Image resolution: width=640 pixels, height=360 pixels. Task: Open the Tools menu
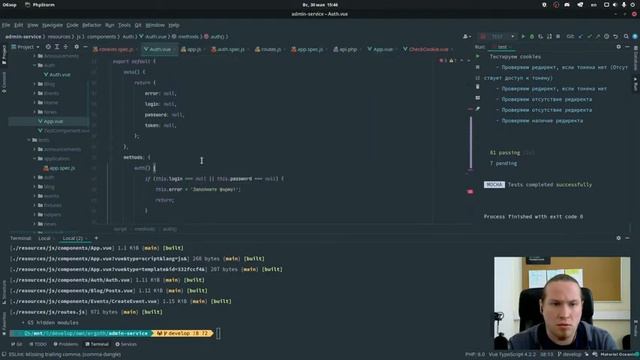(x=124, y=25)
